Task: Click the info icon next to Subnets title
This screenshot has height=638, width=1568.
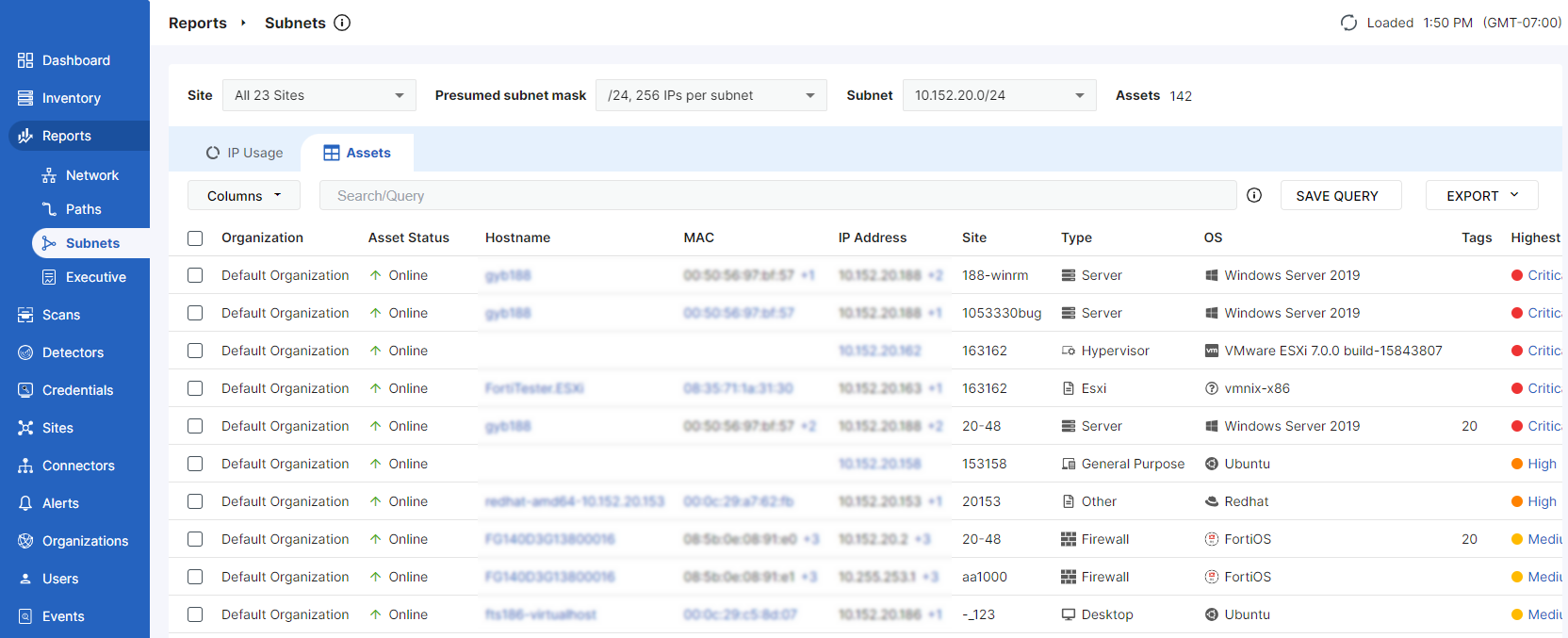Action: 342,23
